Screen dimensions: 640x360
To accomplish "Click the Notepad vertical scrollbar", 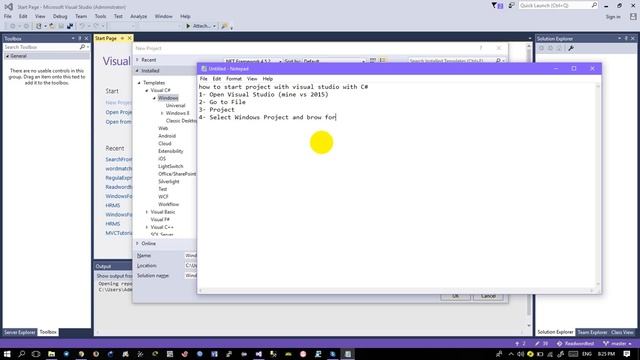I will pyautogui.click(x=598, y=184).
